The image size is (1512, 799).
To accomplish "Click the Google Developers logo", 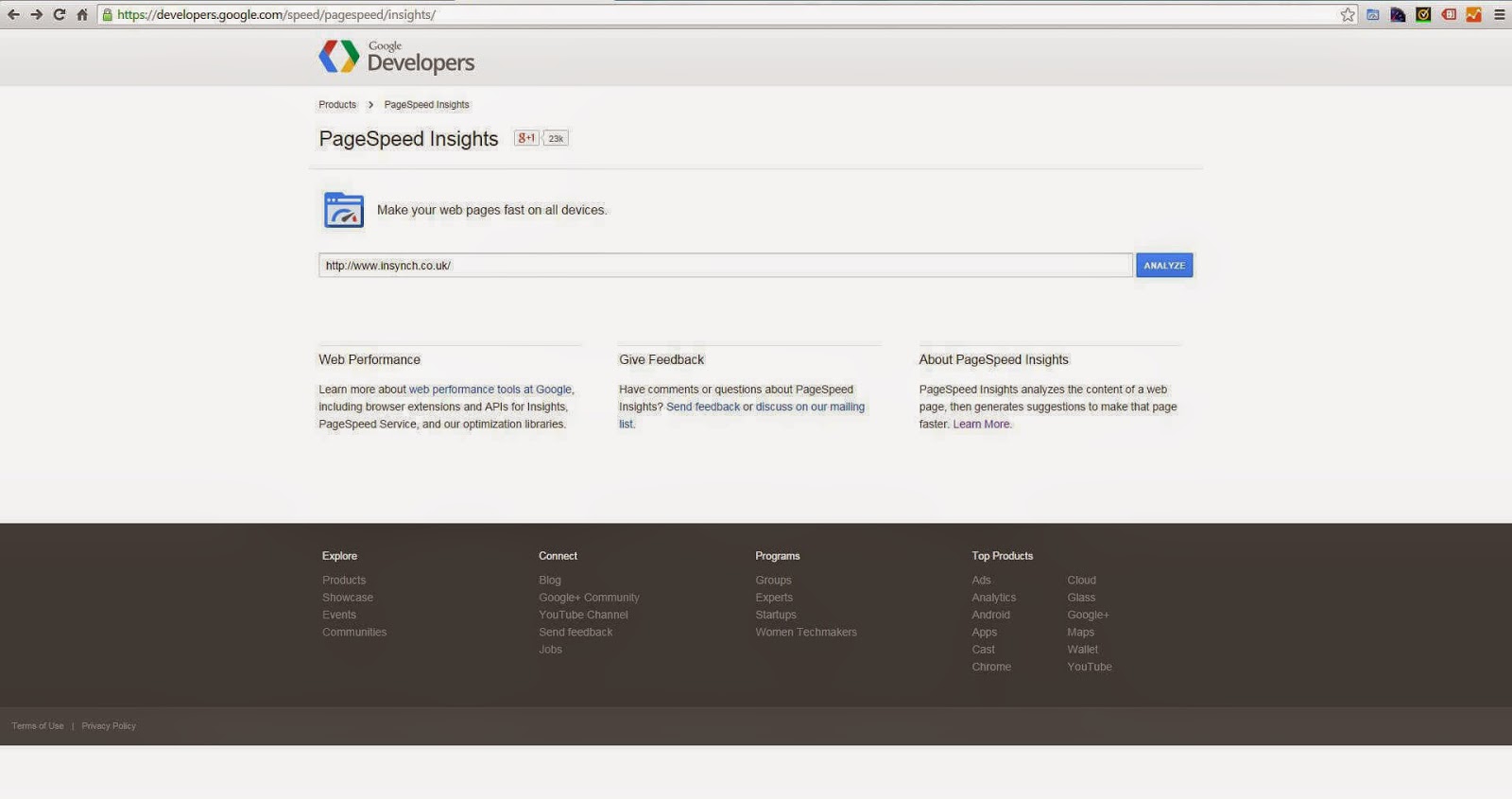I will (397, 57).
